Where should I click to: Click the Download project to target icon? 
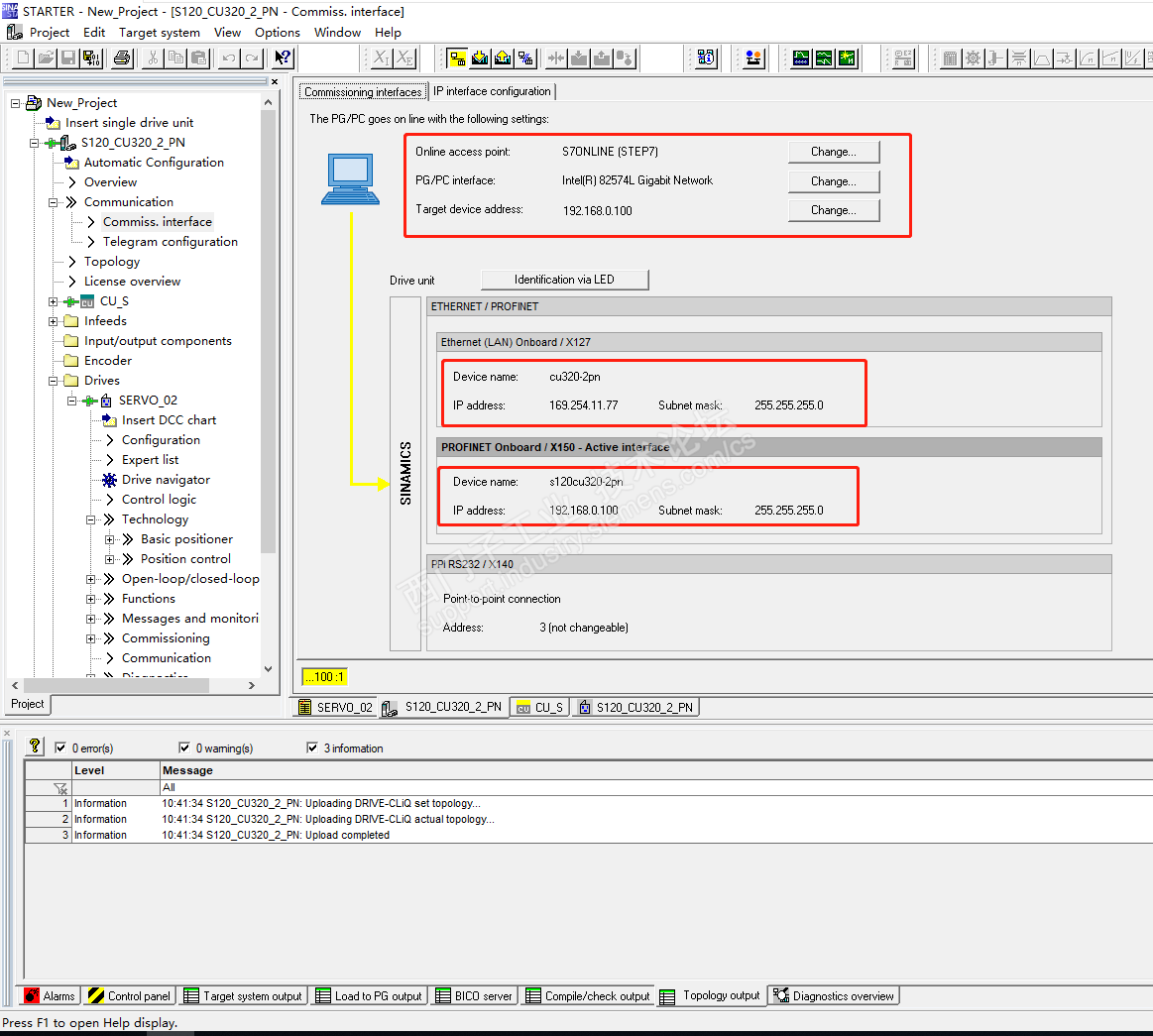480,58
